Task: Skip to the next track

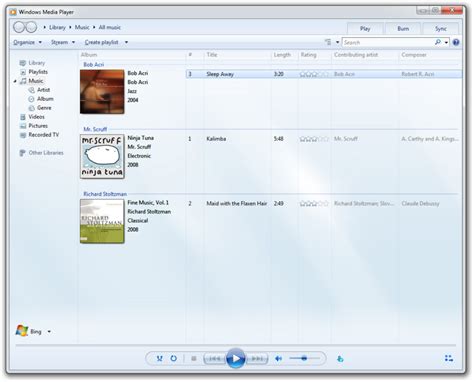Action: (257, 359)
